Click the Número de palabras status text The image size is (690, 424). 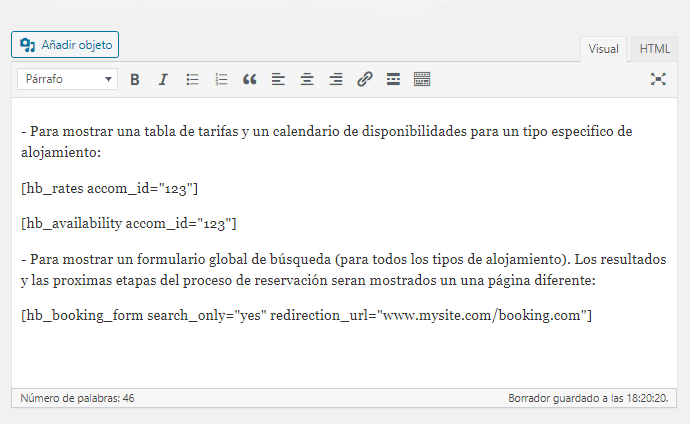coord(78,398)
